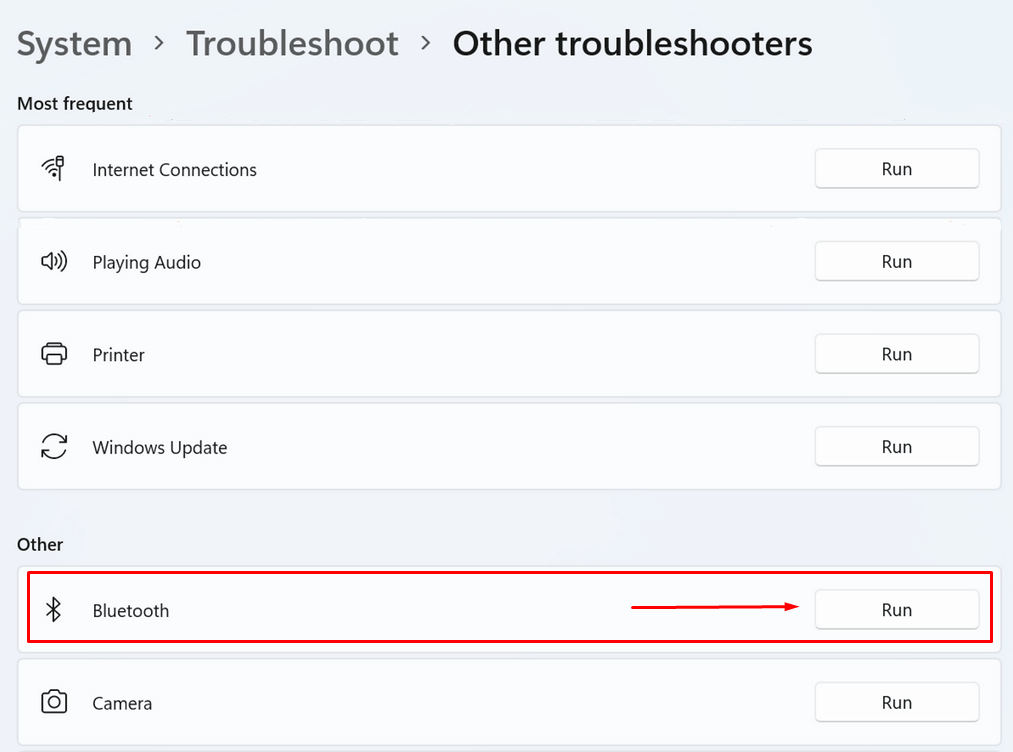Run the Bluetooth troubleshooter

896,610
